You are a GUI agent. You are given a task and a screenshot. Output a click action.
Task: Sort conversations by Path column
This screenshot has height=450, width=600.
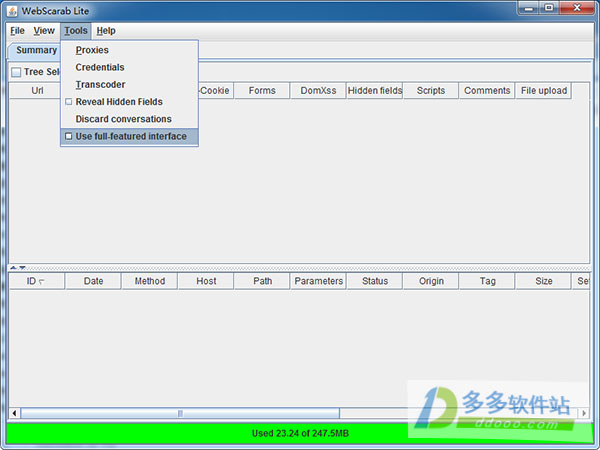(x=262, y=281)
